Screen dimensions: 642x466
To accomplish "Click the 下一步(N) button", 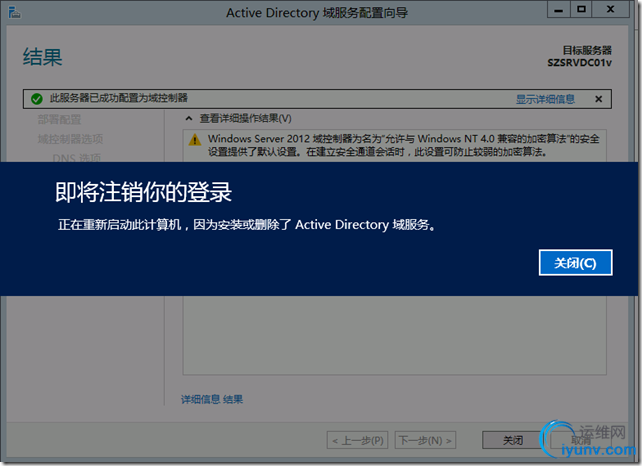I will click(425, 441).
